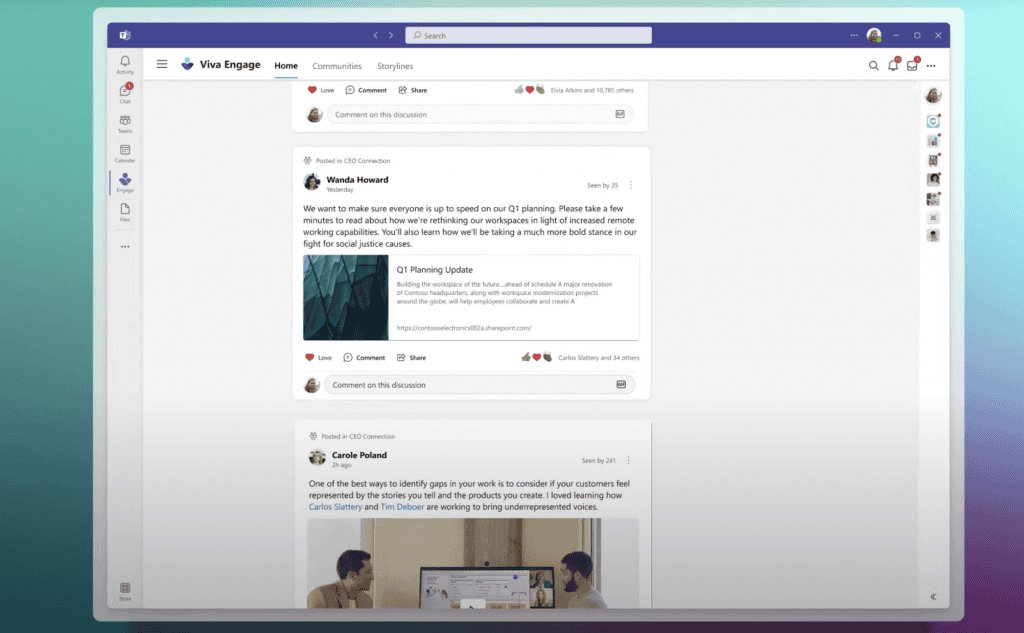
Task: Open the Store icon in sidebar
Action: point(125,591)
